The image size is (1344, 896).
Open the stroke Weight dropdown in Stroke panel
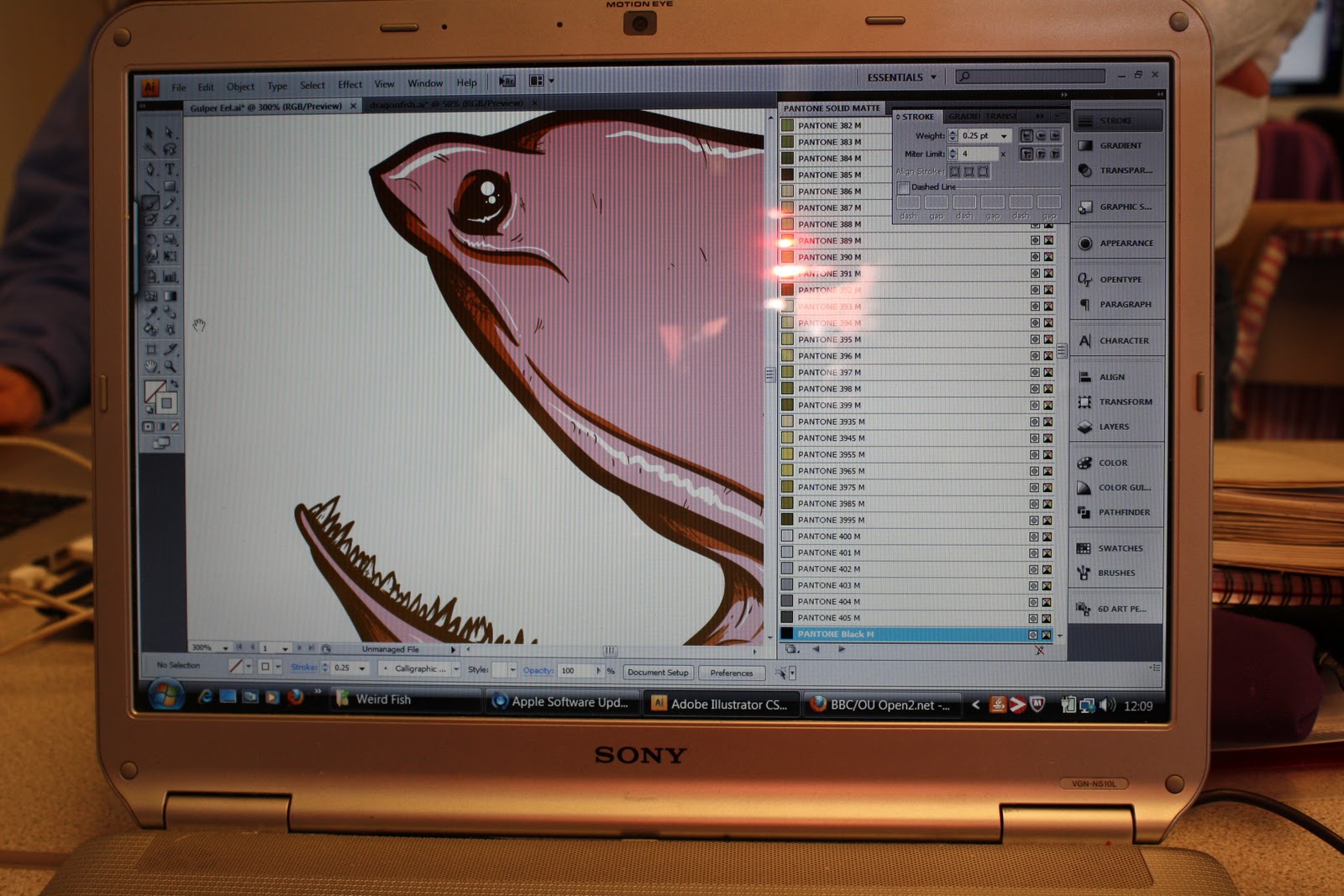[x=1004, y=136]
